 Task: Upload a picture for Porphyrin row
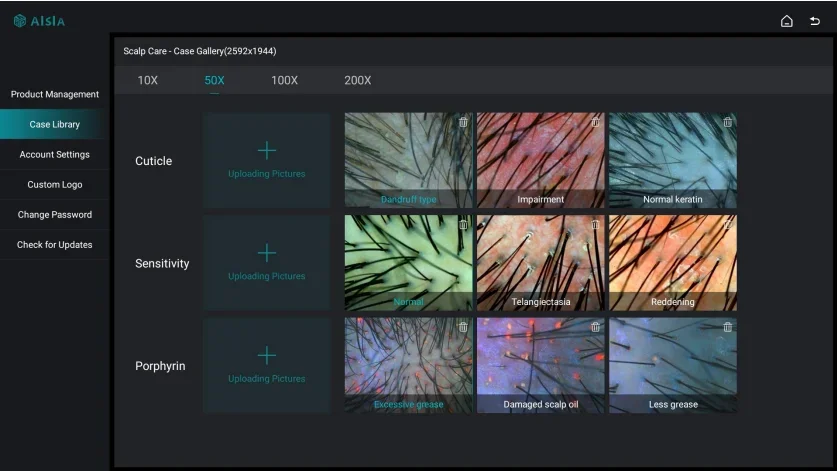pos(267,365)
